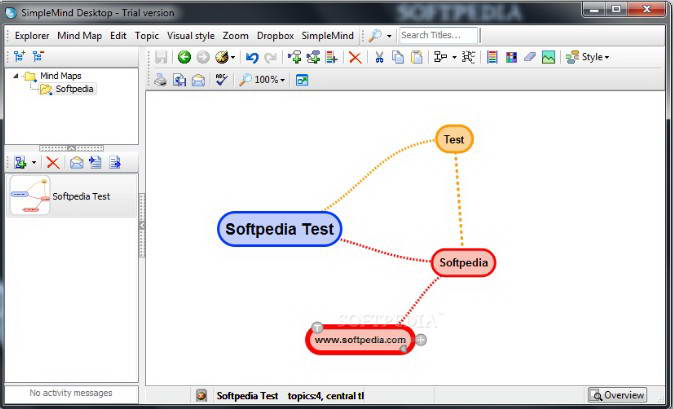
Task: Click the rainbow striped list icon
Action: [492, 57]
